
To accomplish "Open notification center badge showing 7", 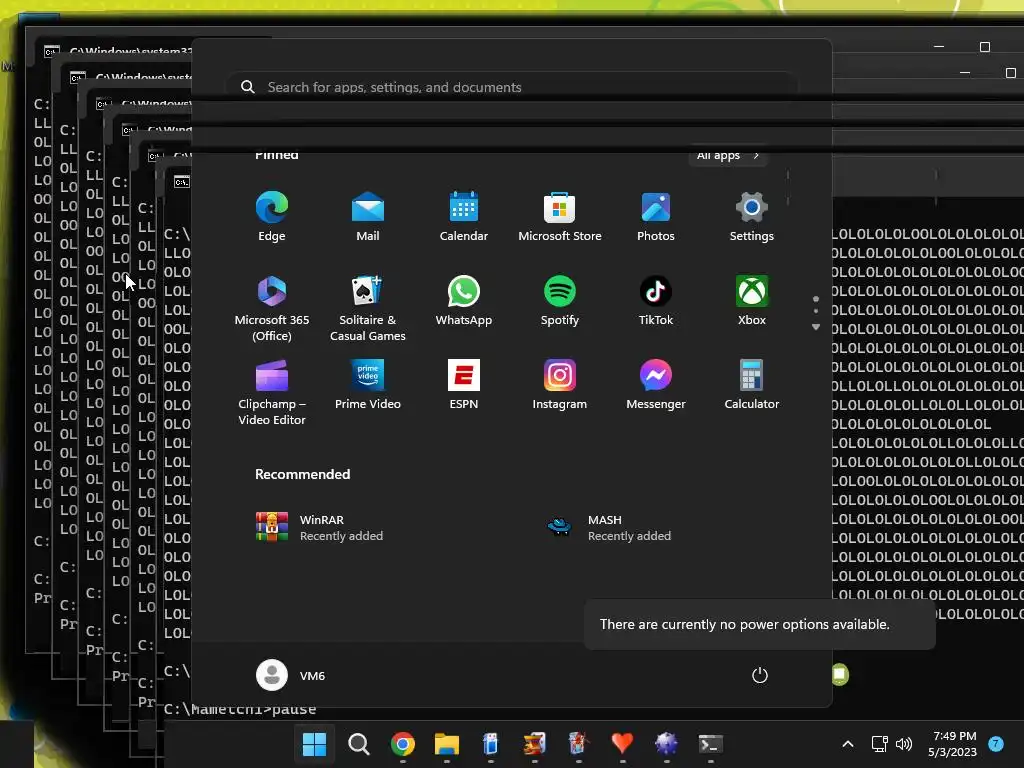I will [996, 744].
